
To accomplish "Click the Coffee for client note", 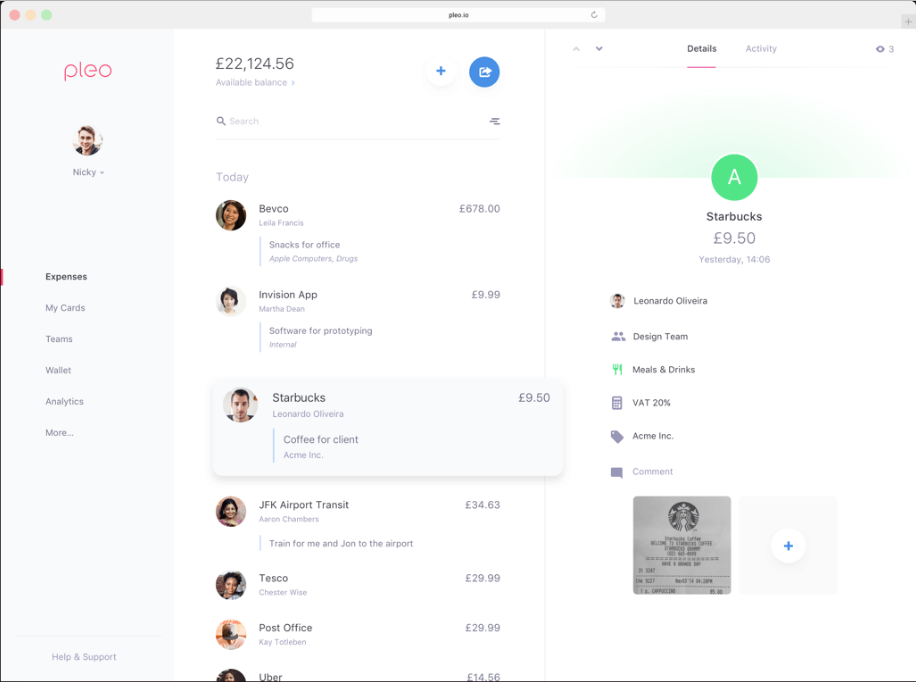I will (321, 439).
